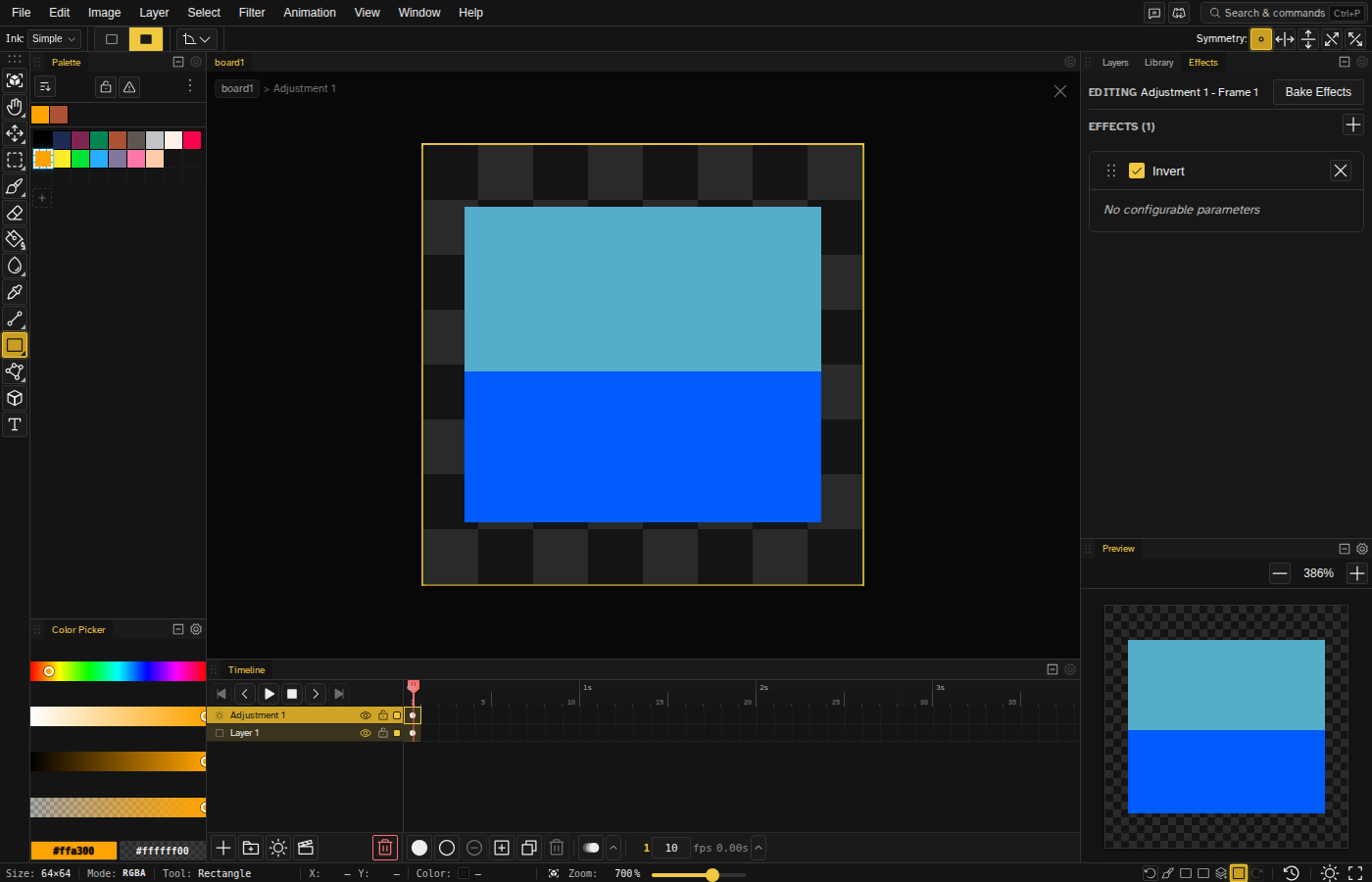
Task: Hide Layer 1 visibility eye
Action: click(x=366, y=733)
